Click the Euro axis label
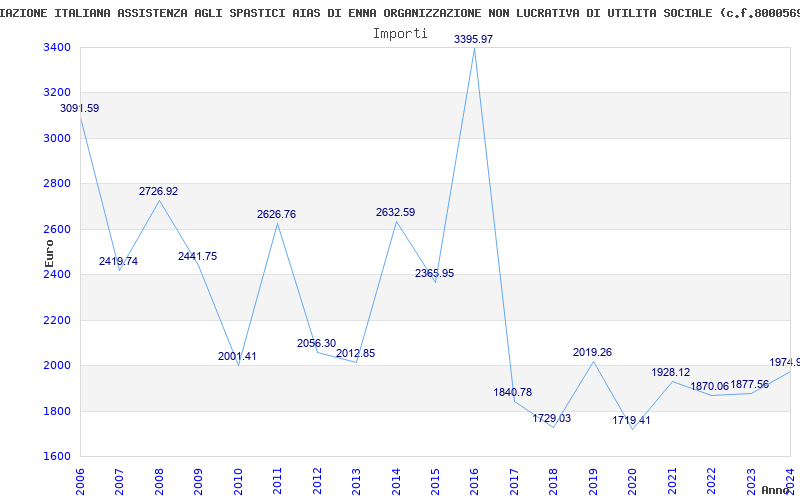Viewport: 800px width, 500px height. point(49,254)
